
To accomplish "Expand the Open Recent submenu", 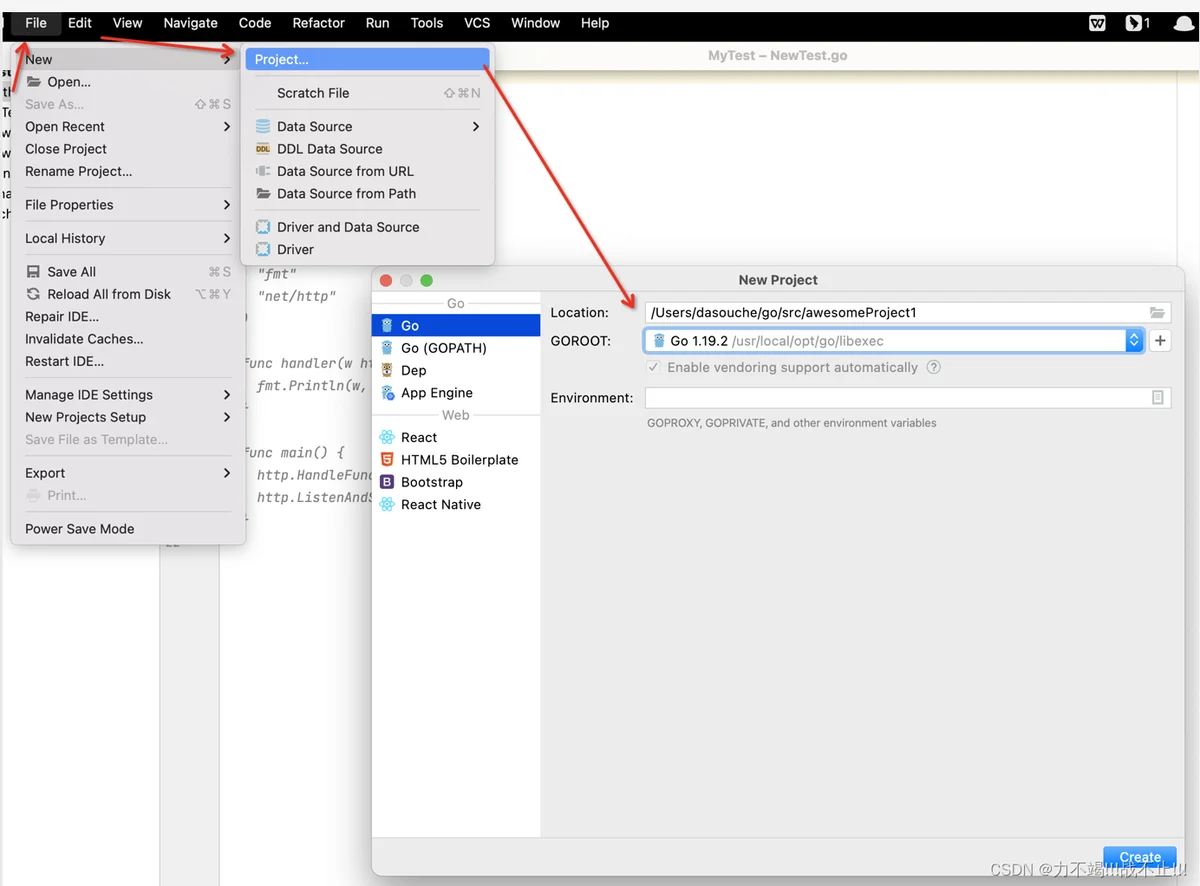I will coord(228,127).
